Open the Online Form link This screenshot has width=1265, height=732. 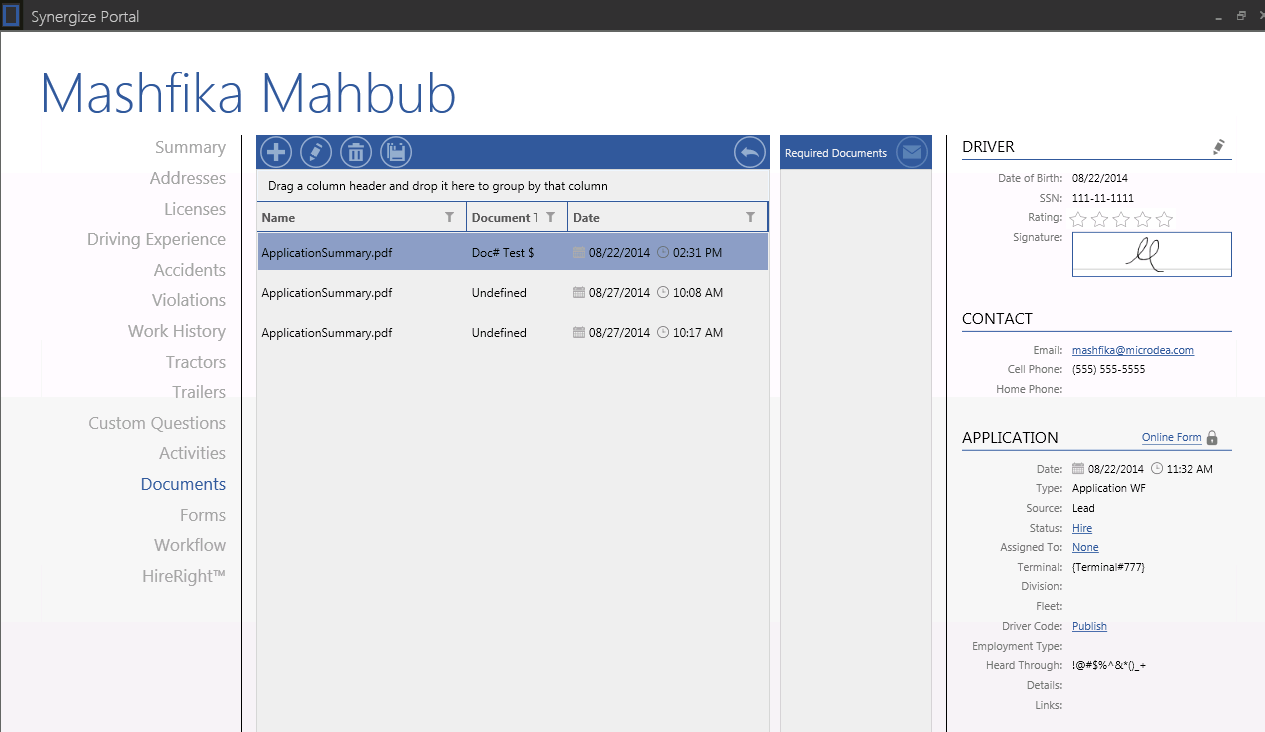click(x=1171, y=437)
